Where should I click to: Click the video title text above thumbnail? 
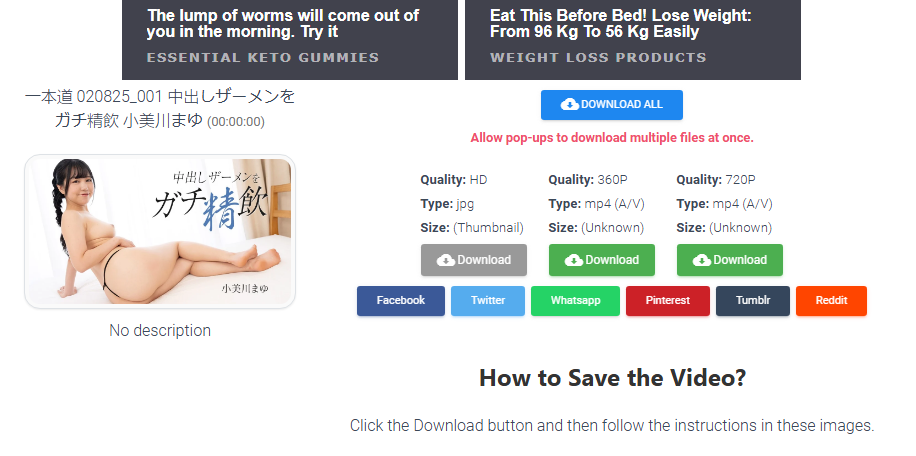click(159, 109)
